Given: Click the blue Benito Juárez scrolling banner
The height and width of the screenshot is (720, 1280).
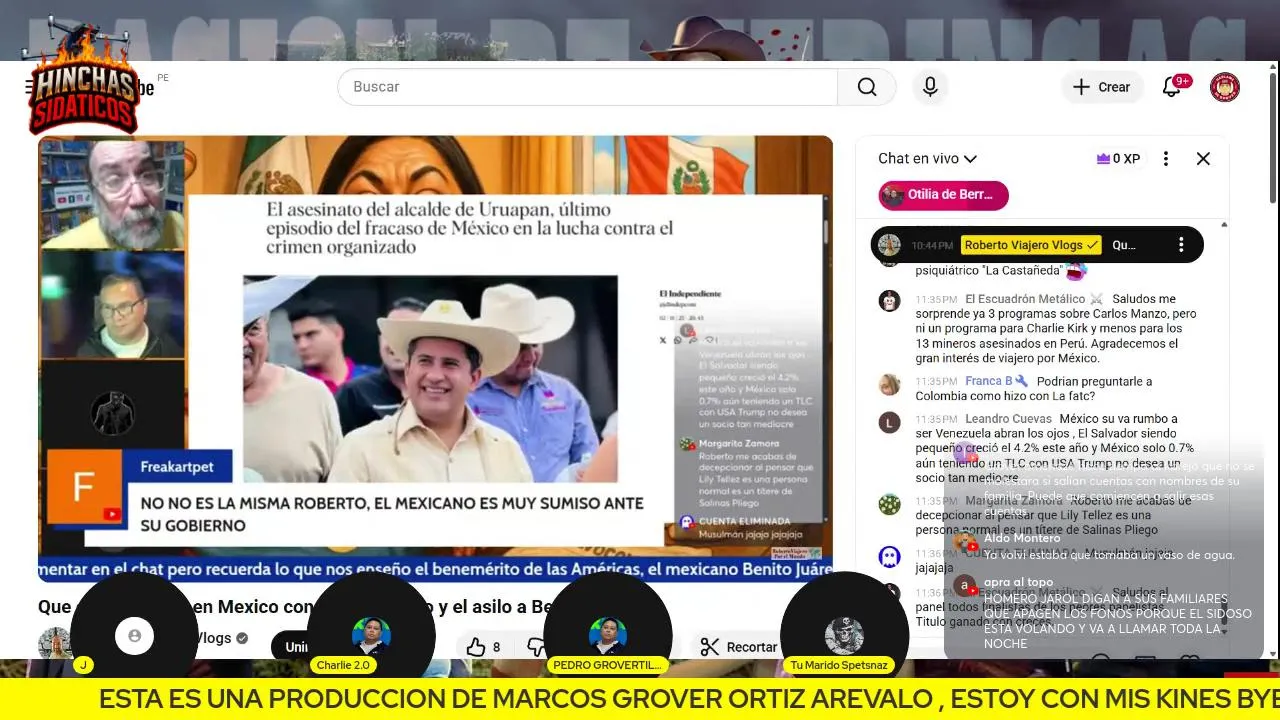Looking at the screenshot, I should point(435,570).
